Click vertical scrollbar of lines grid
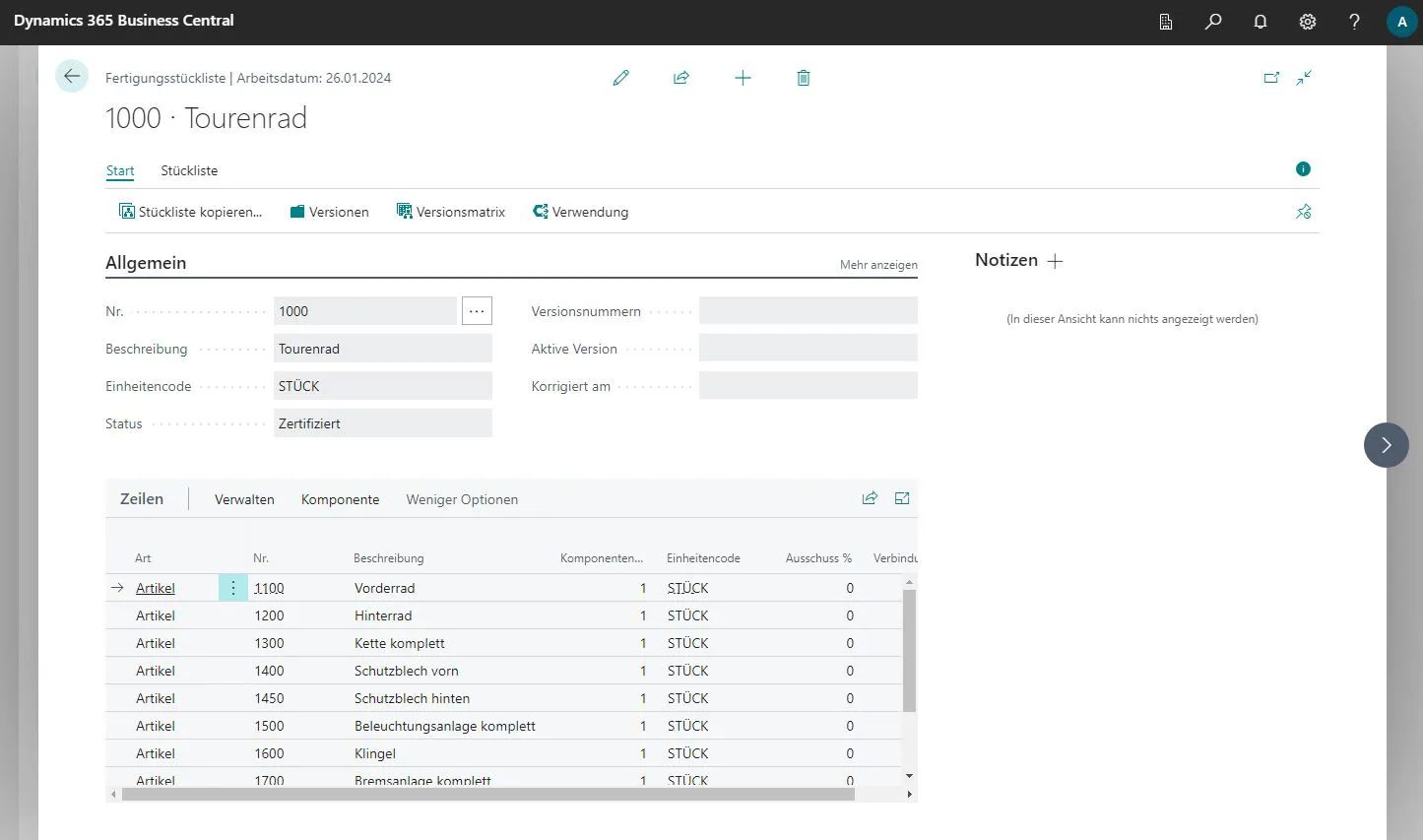This screenshot has height=840, width=1423. [x=909, y=650]
